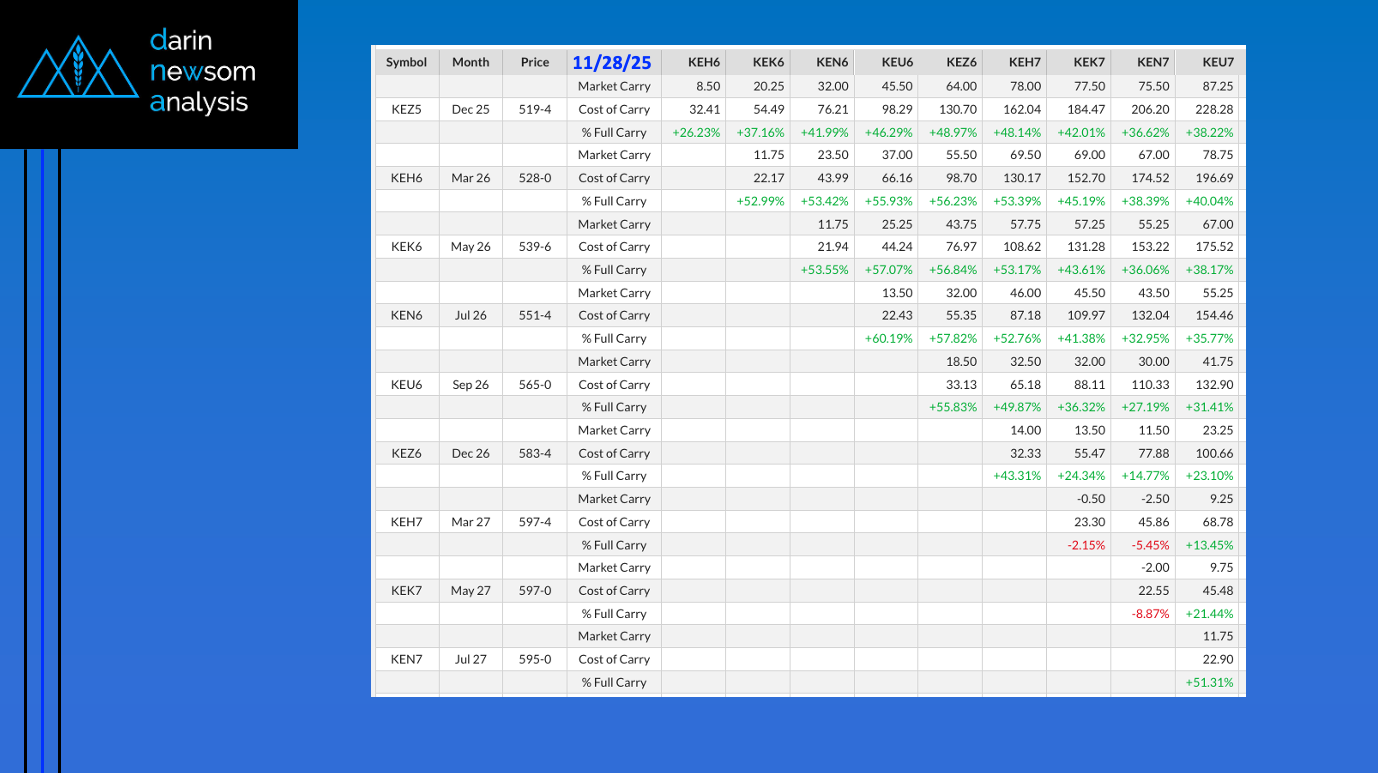Viewport: 1378px width, 773px height.
Task: Click the Price column header
Action: [535, 62]
